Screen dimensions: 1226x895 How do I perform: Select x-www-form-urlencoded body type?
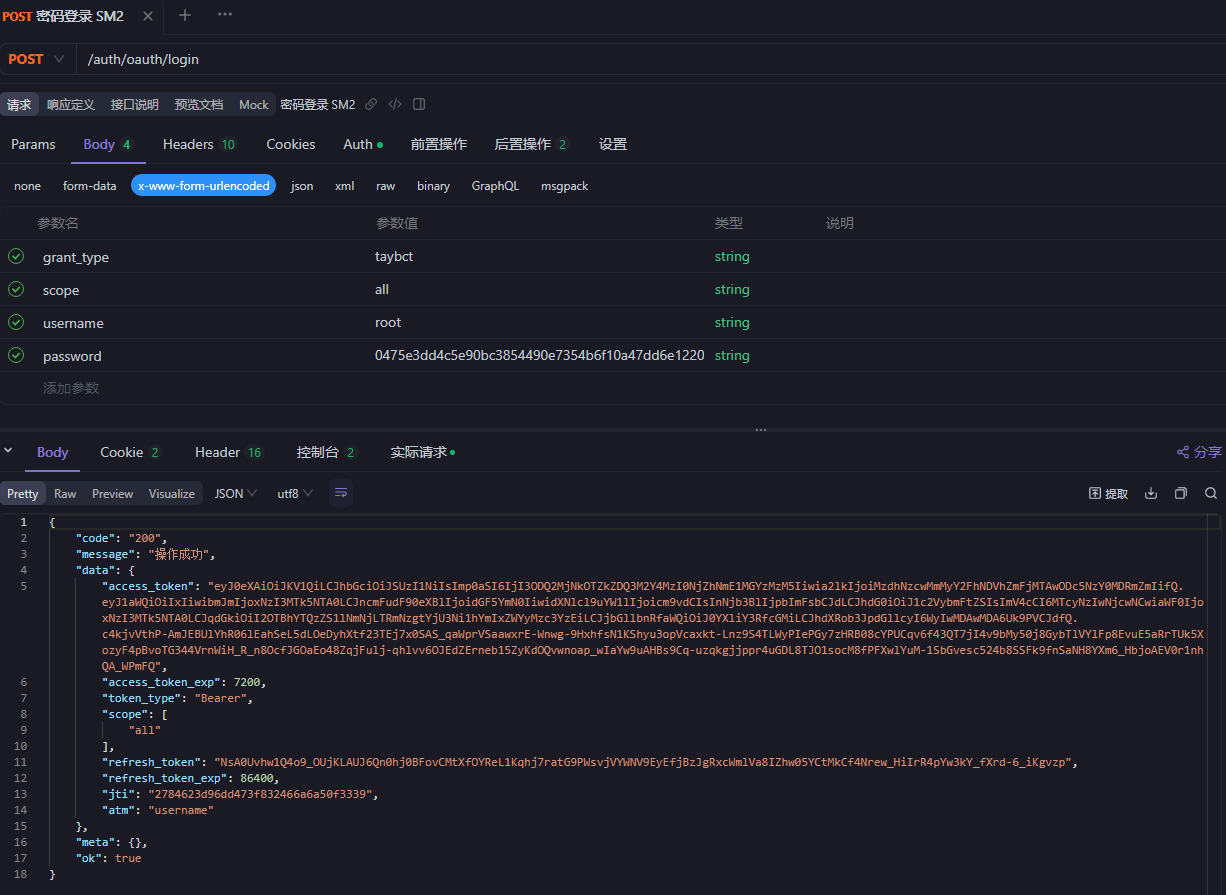click(x=203, y=186)
